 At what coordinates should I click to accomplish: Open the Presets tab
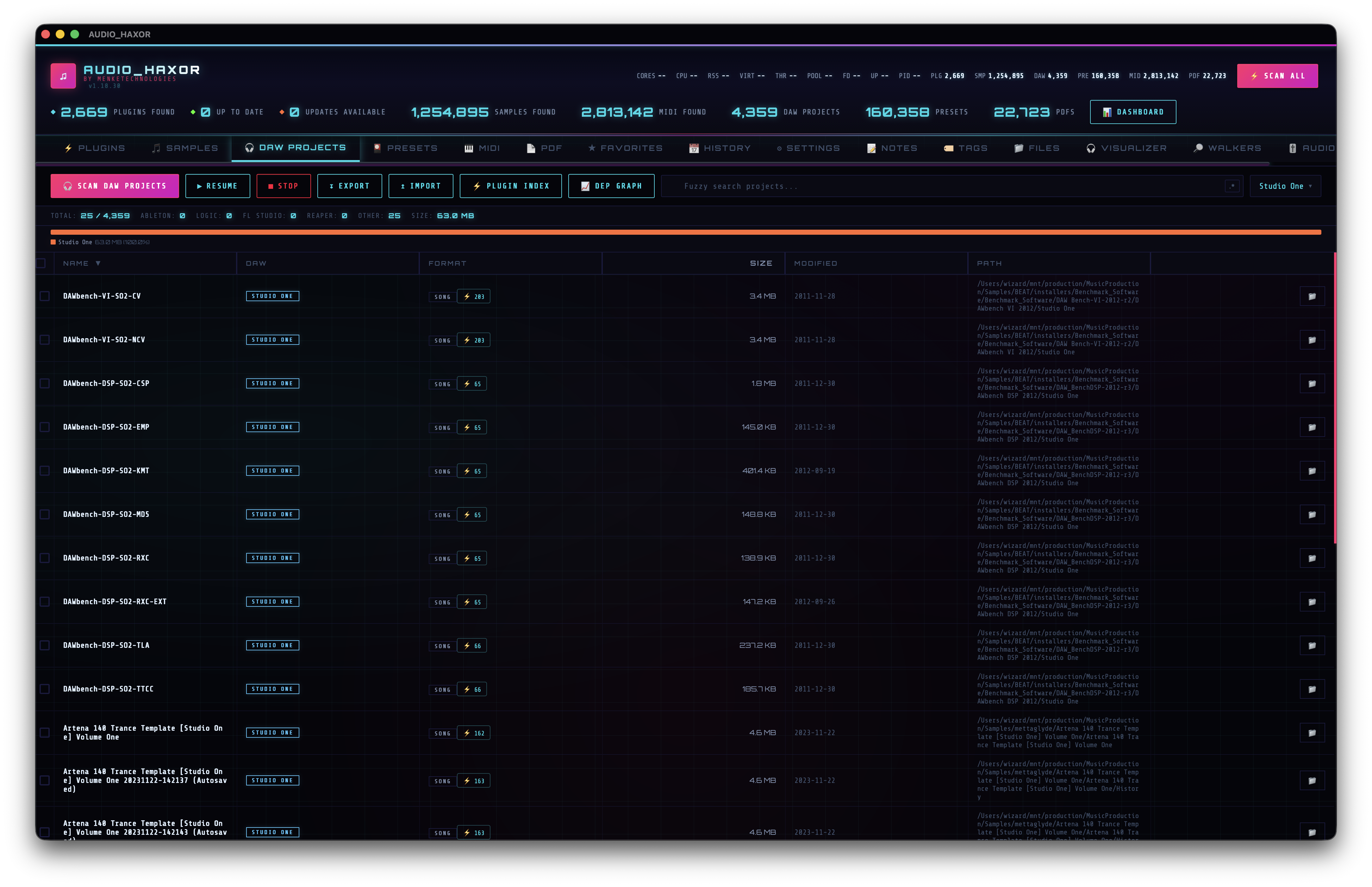[406, 148]
